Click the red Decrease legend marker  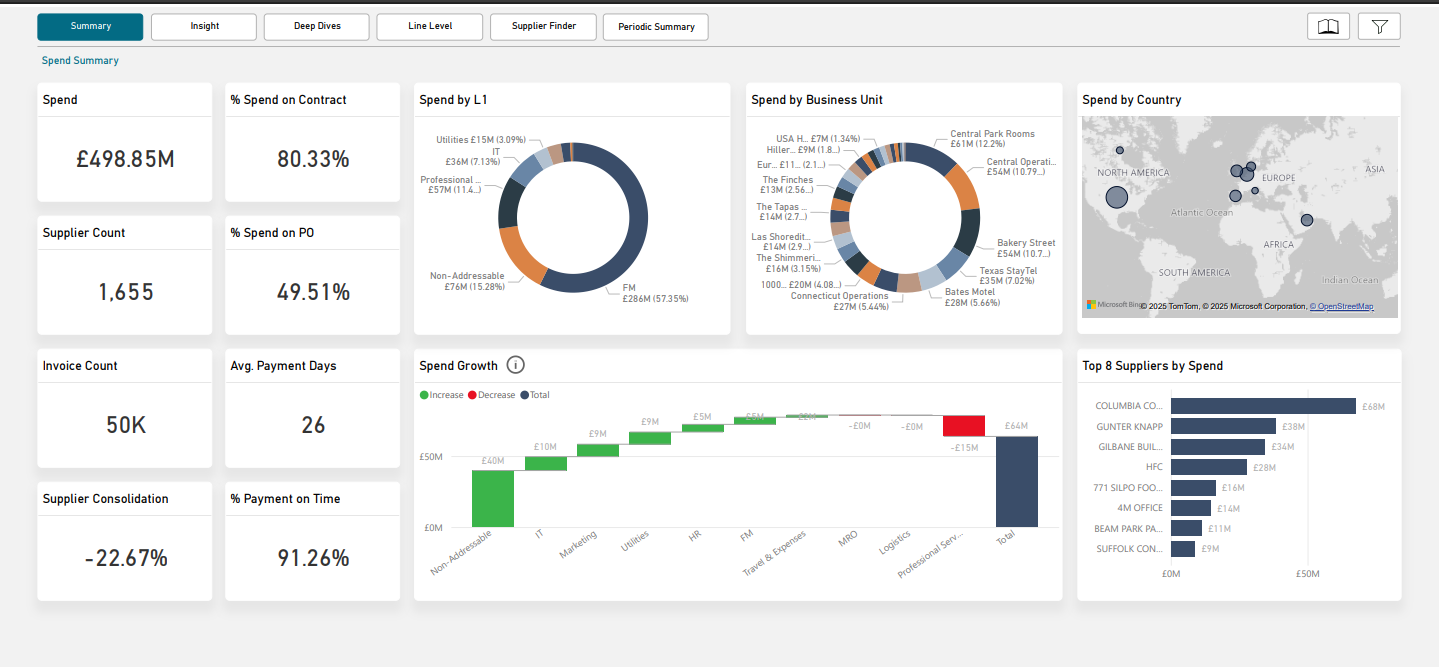coord(472,395)
